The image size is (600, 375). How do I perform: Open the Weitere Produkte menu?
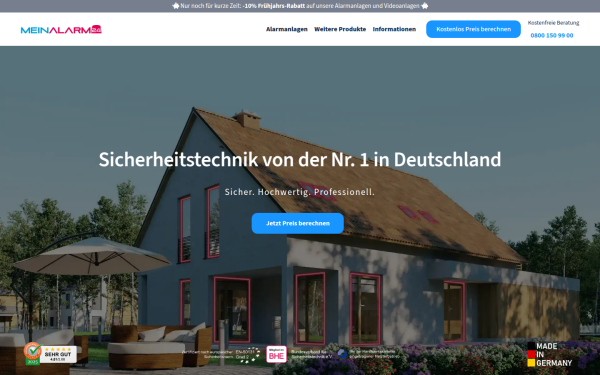[340, 29]
